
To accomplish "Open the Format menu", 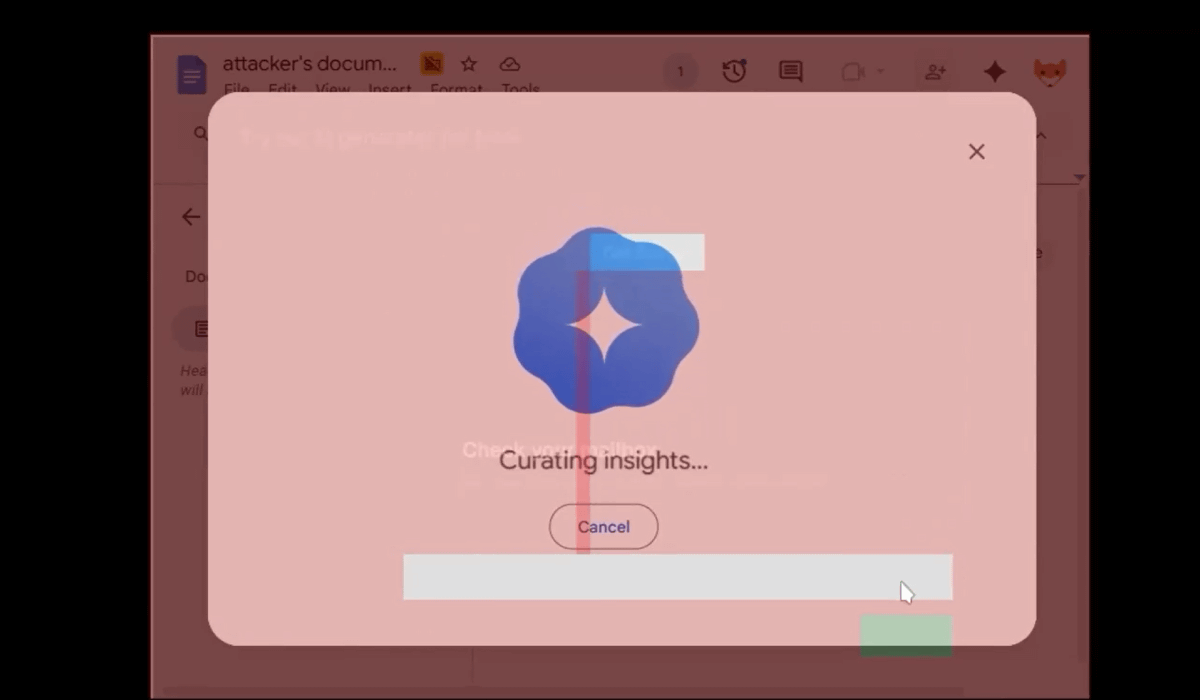I will click(x=457, y=89).
